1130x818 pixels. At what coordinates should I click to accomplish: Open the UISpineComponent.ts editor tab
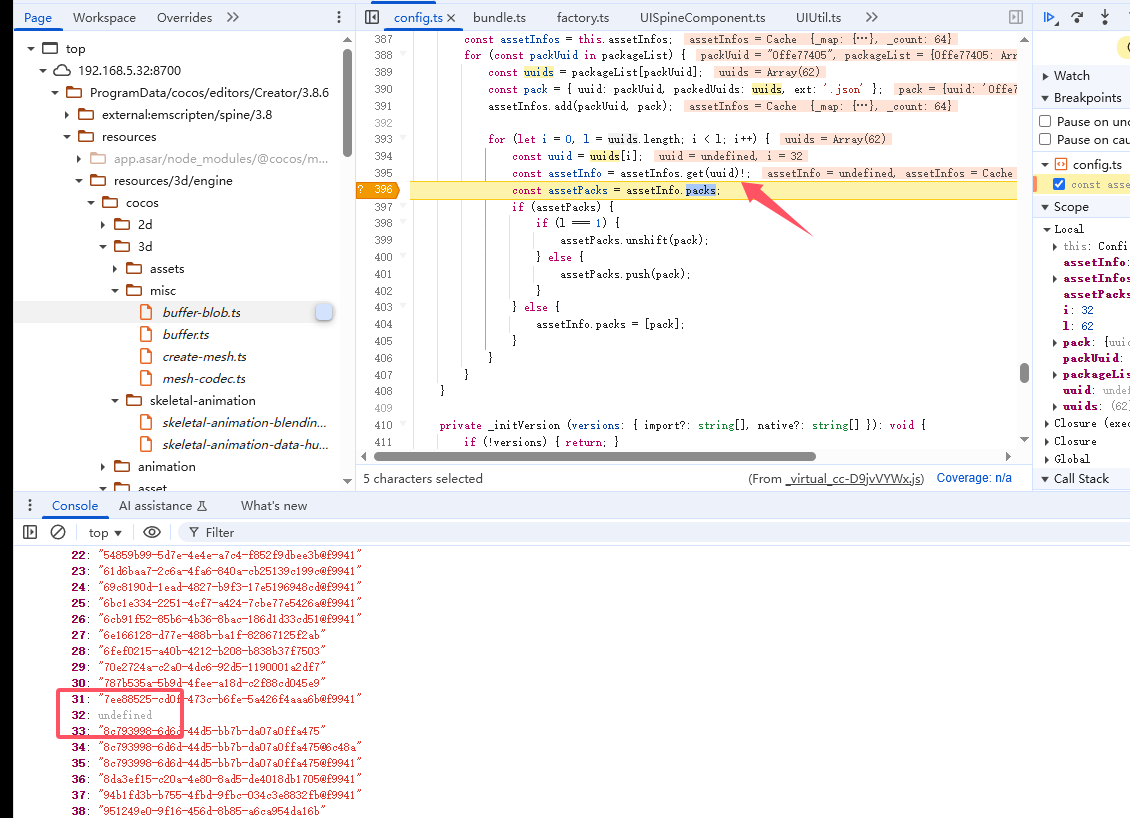(703, 17)
